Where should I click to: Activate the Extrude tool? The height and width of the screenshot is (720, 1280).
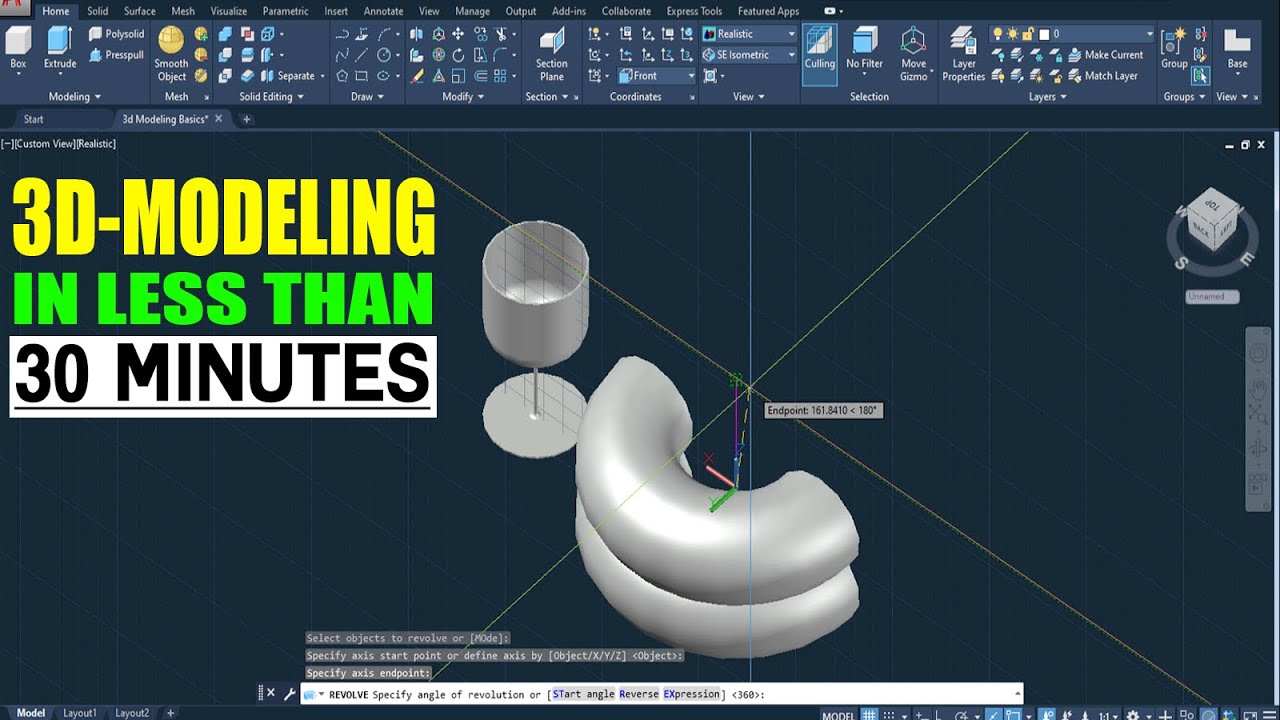(60, 49)
